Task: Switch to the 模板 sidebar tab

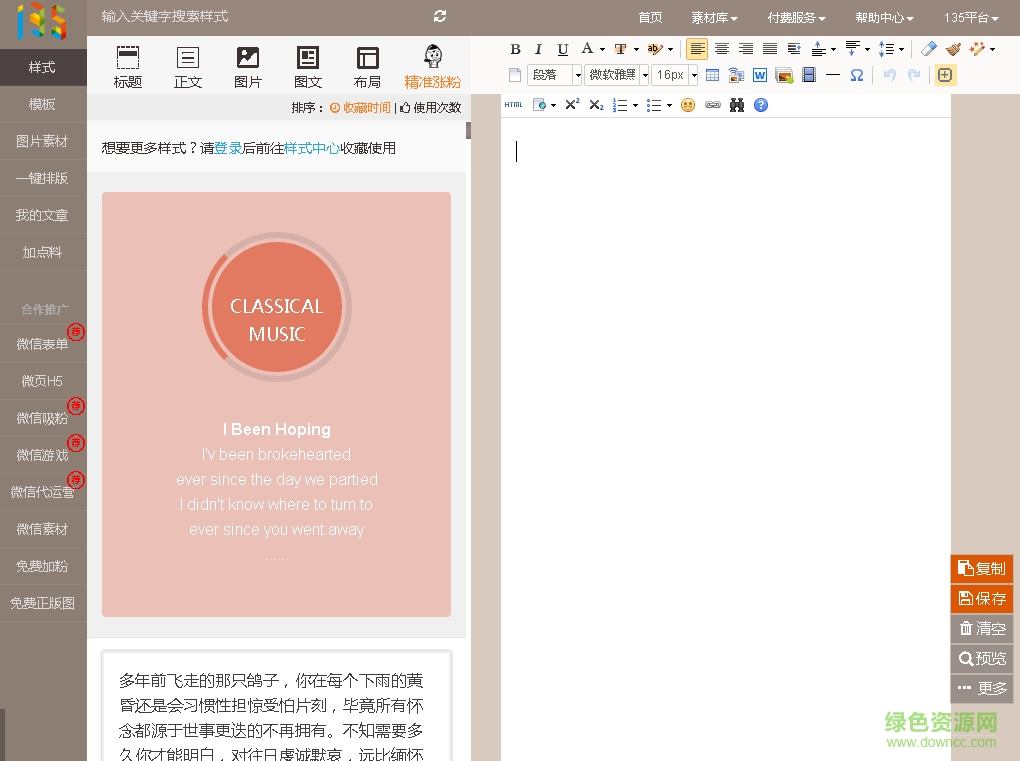Action: pyautogui.click(x=42, y=104)
